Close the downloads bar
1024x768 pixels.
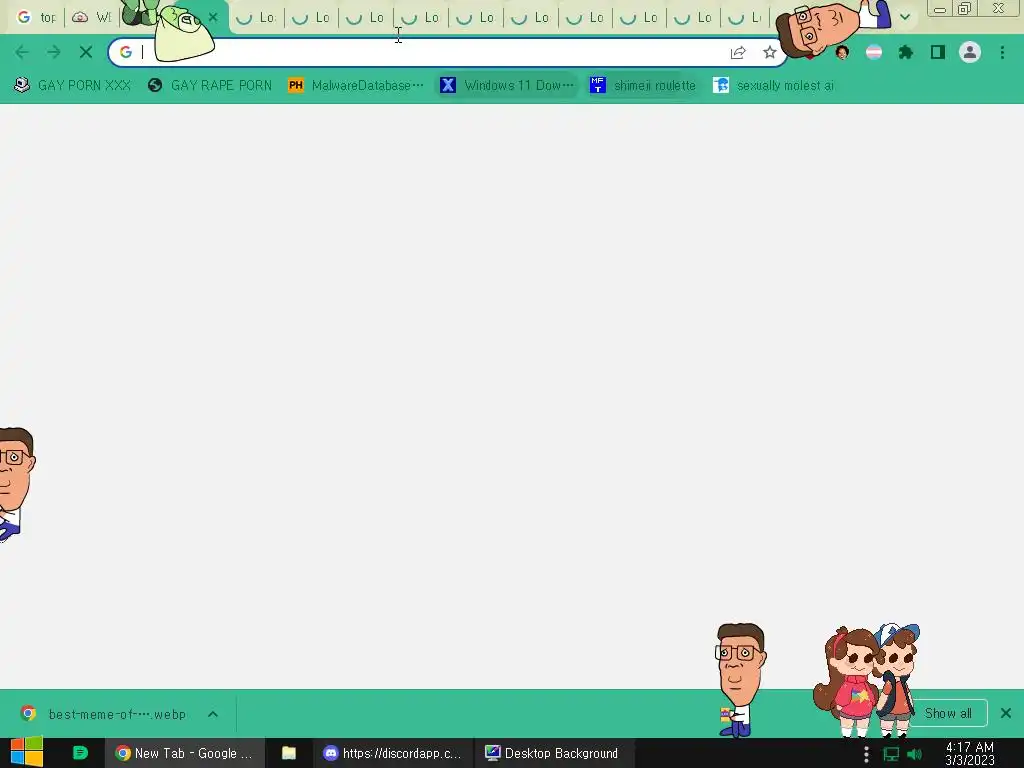coord(1006,713)
